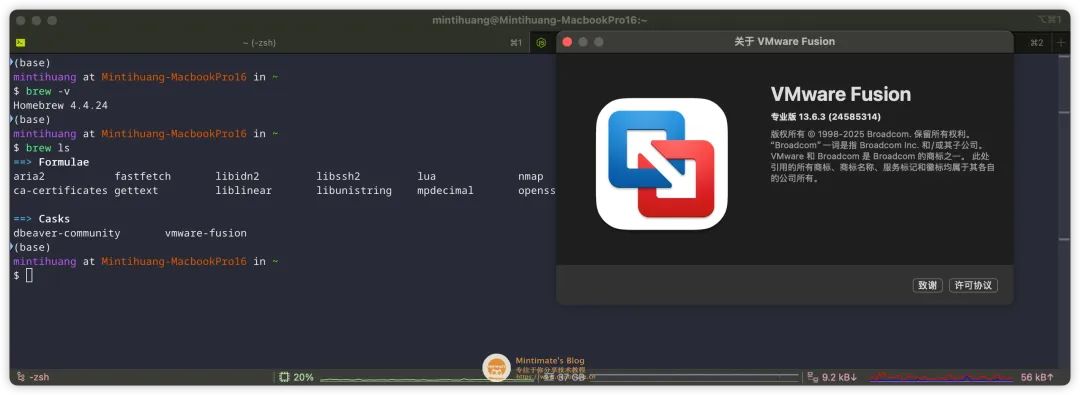Click the ca-certificates formula name
This screenshot has width=1080, height=395.
[x=61, y=190]
